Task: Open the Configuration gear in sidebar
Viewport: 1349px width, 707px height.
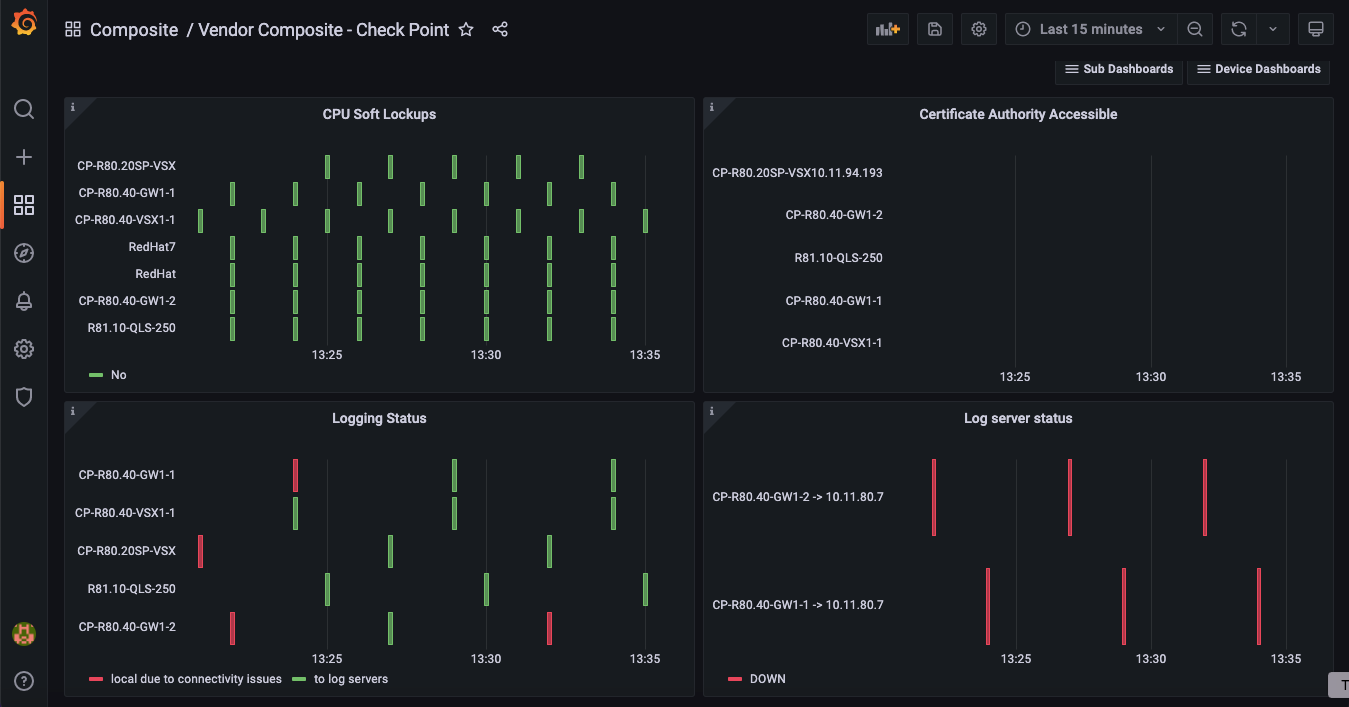Action: coord(24,349)
